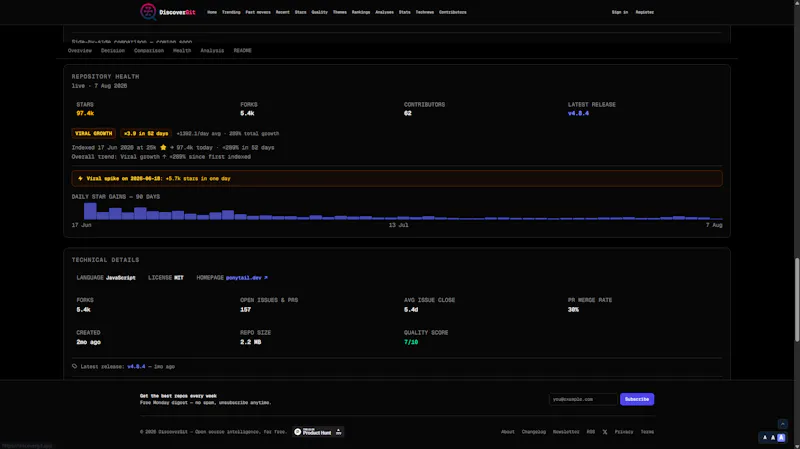Click the tallest first bar in star gains chart
Screen dimensions: 800x449
tap(90, 211)
